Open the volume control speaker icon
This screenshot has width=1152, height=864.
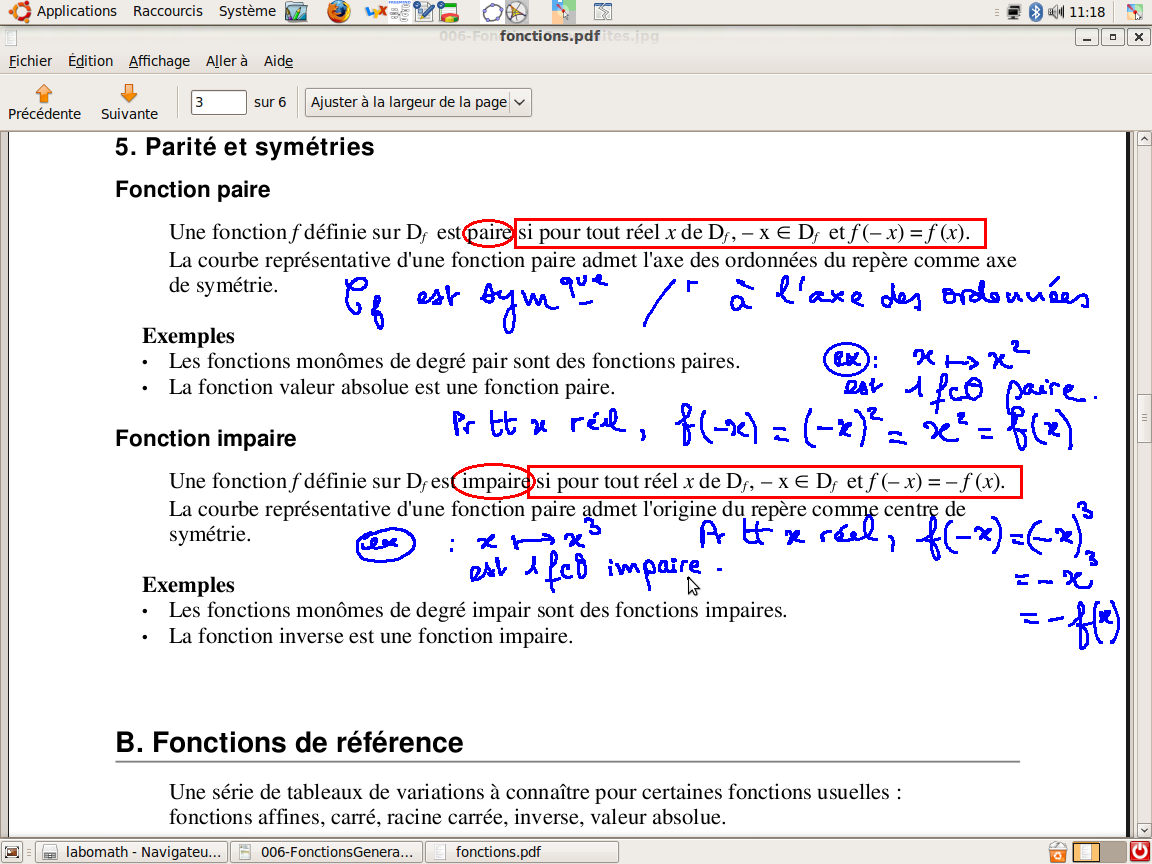coord(1056,12)
